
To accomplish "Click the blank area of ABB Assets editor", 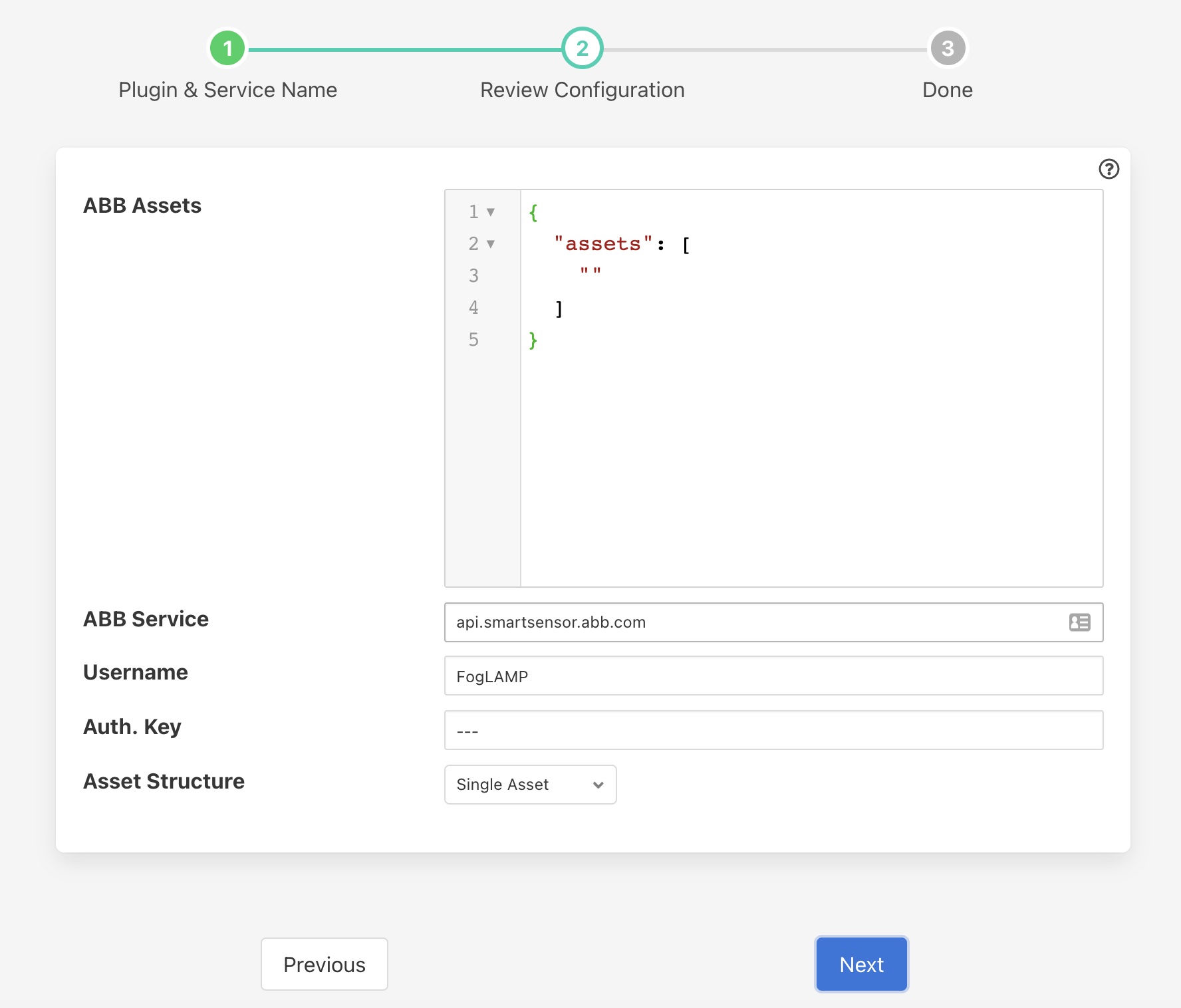I will (811, 465).
